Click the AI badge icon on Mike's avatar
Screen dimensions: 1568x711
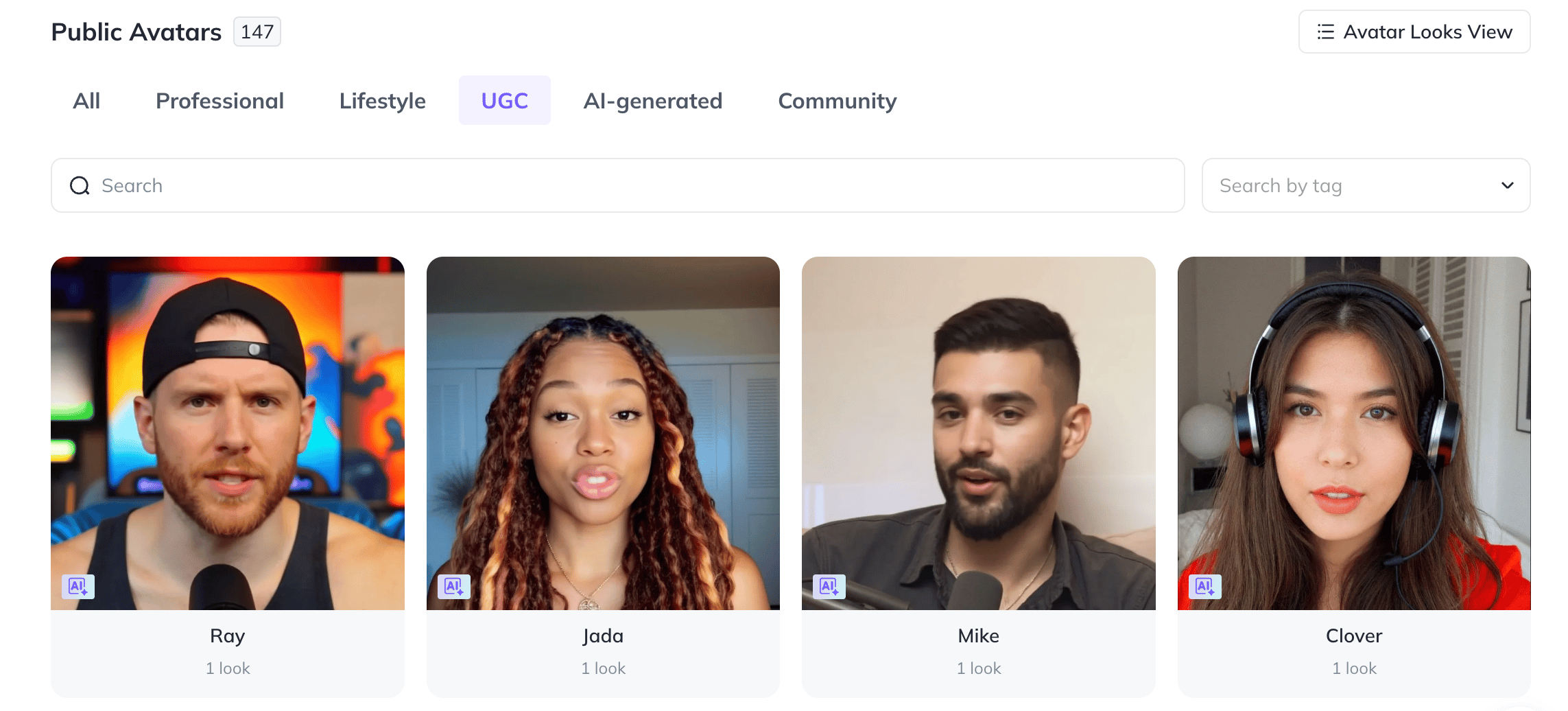(829, 587)
